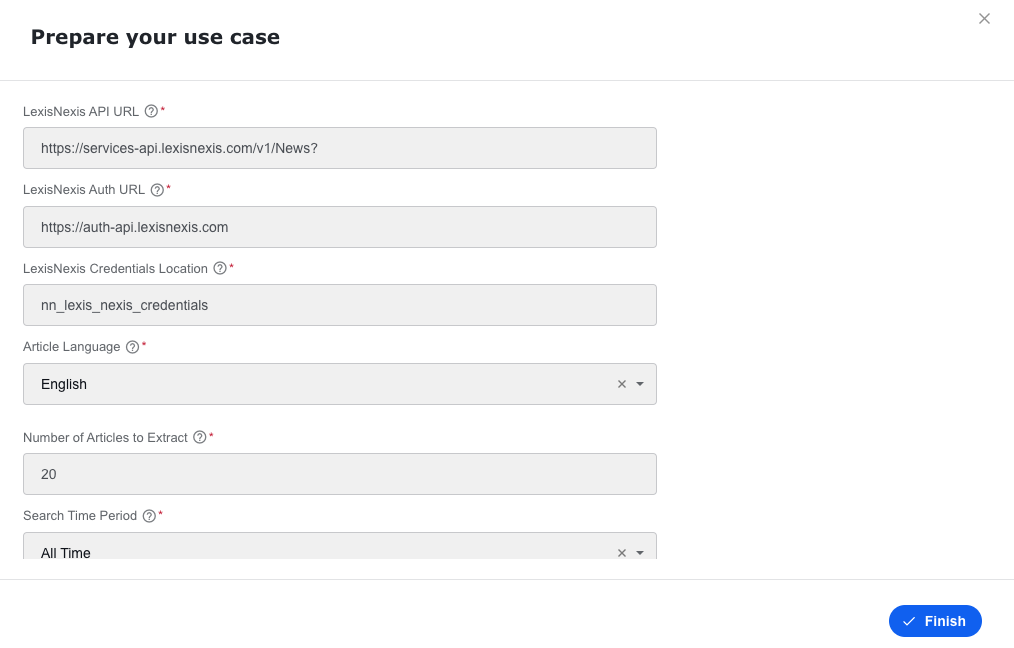Click the Prepare your use case heading
Image resolution: width=1014 pixels, height=648 pixels.
(155, 38)
